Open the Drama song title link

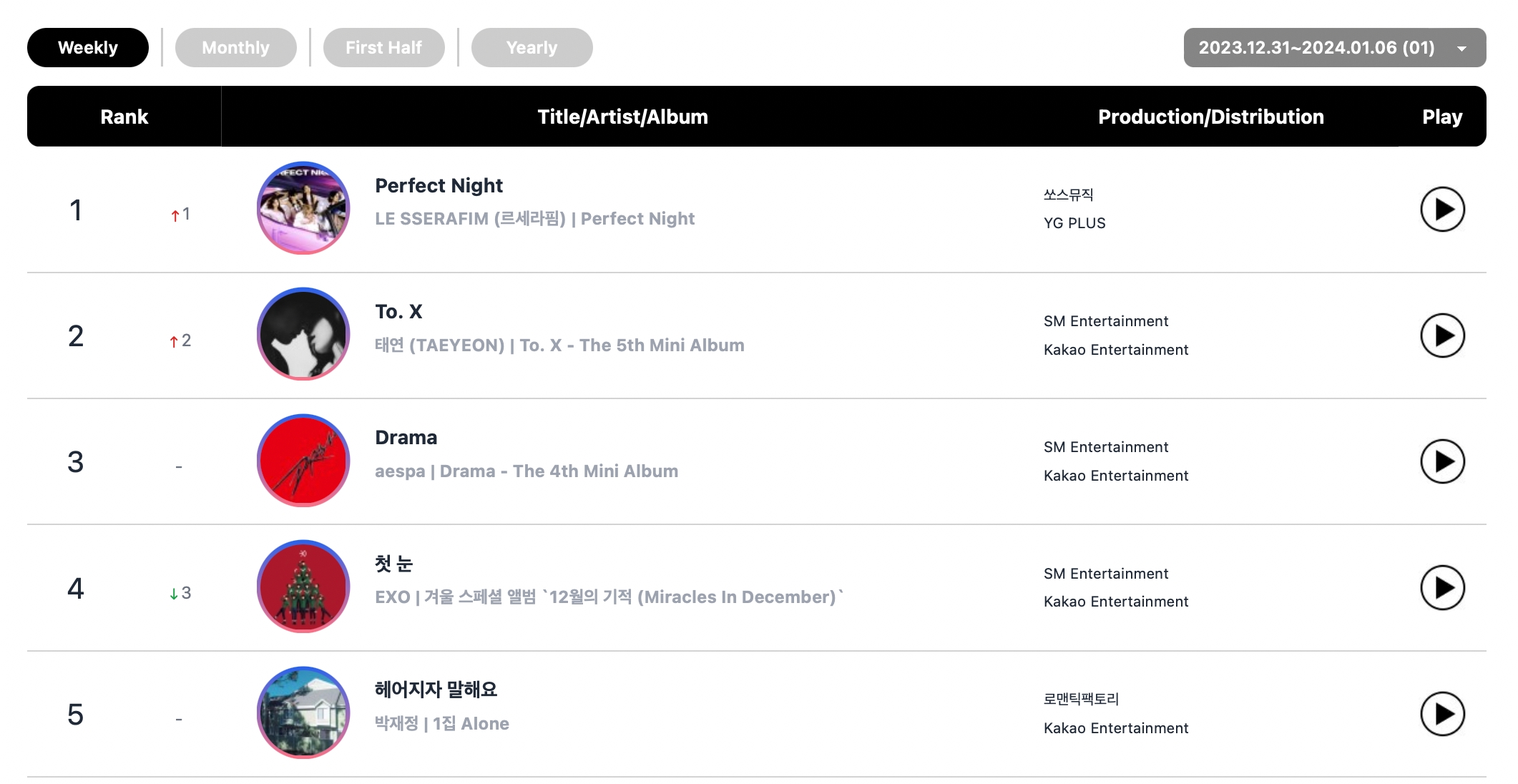[x=406, y=438]
